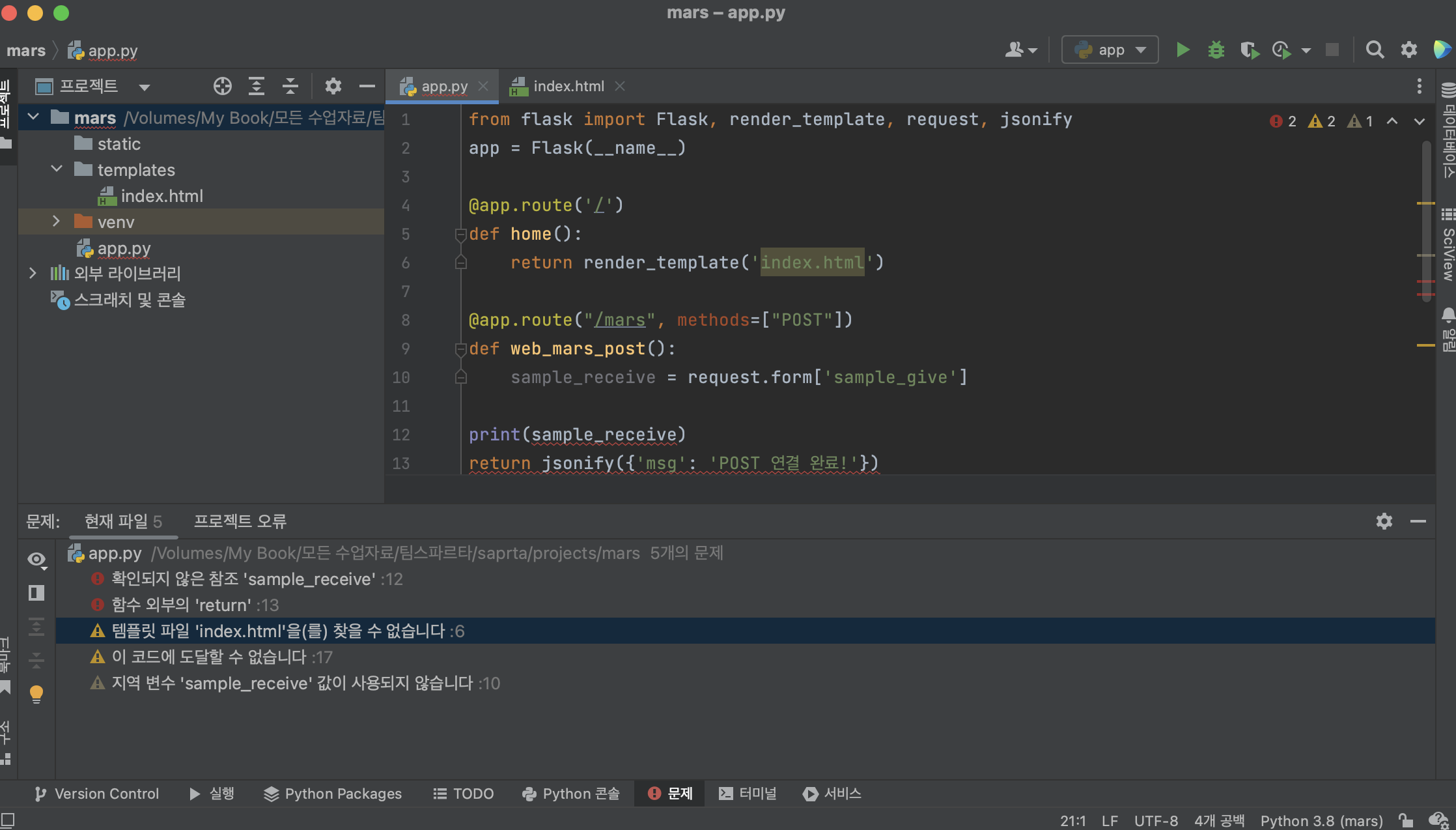The width and height of the screenshot is (1456, 830).
Task: Click the stop process square icon
Action: [1332, 50]
